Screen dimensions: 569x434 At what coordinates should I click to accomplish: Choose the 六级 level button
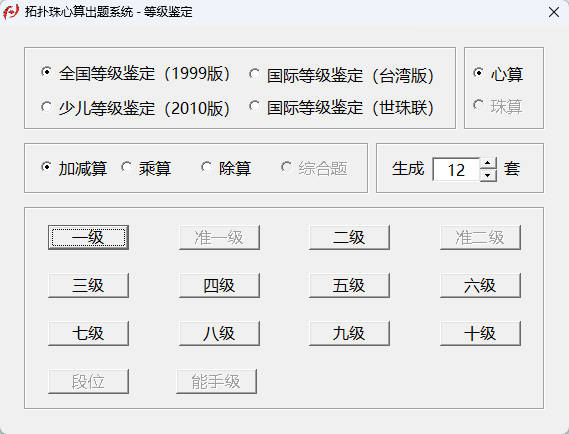(480, 286)
